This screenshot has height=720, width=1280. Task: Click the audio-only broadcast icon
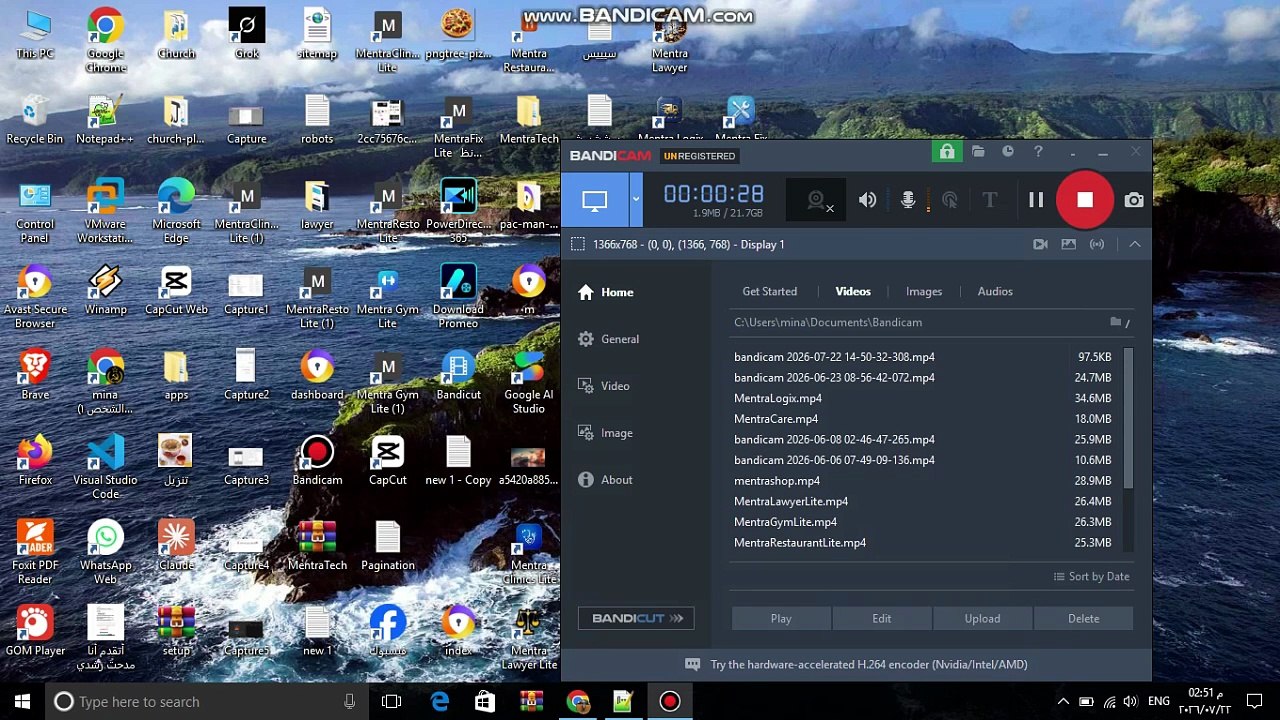click(1097, 244)
